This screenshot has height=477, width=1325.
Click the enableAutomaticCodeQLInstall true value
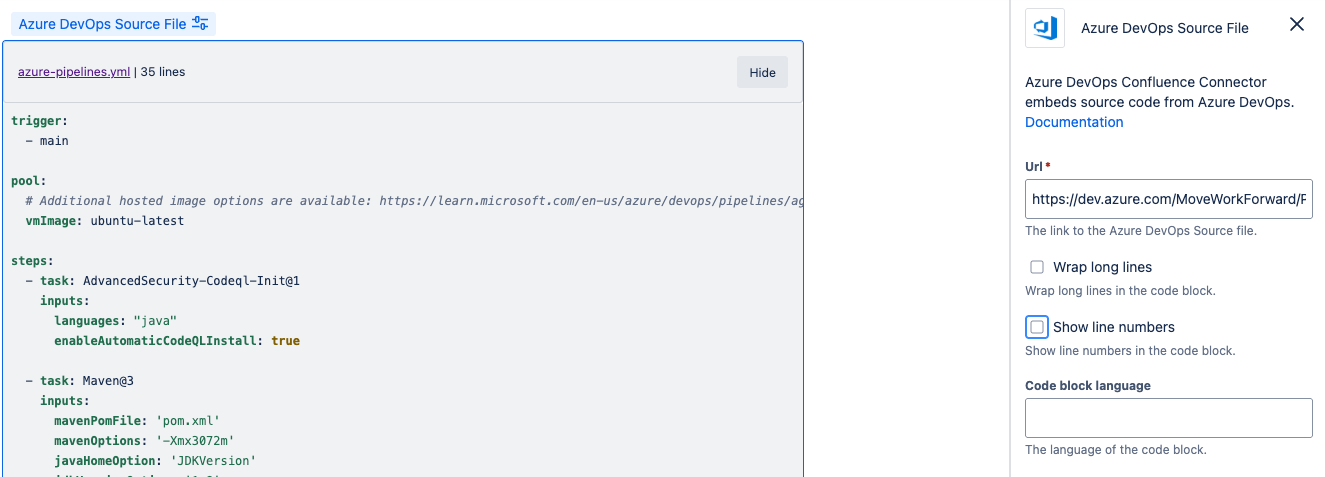point(285,341)
